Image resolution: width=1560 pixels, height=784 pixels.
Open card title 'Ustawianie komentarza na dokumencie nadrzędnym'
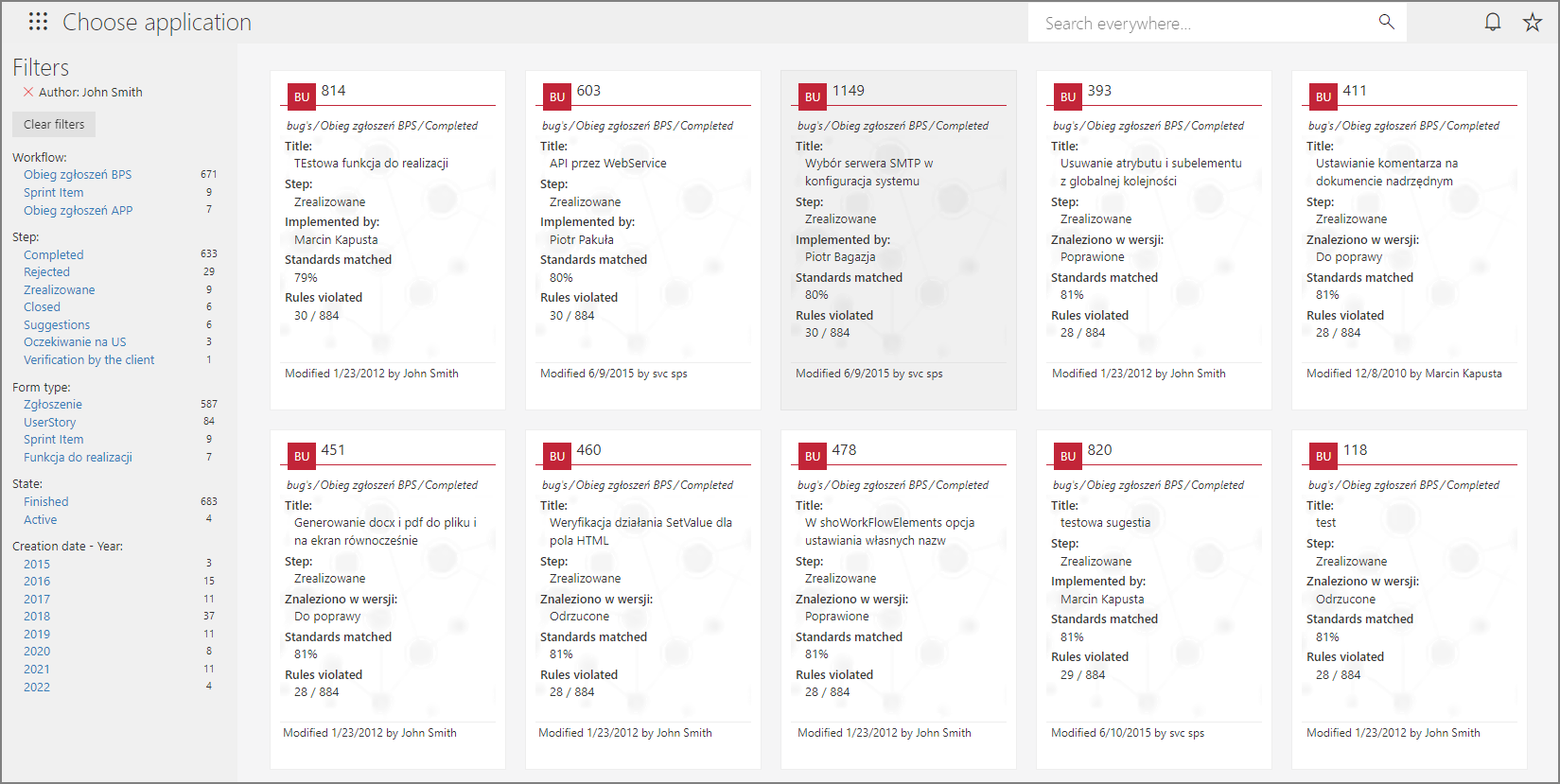(1386, 172)
